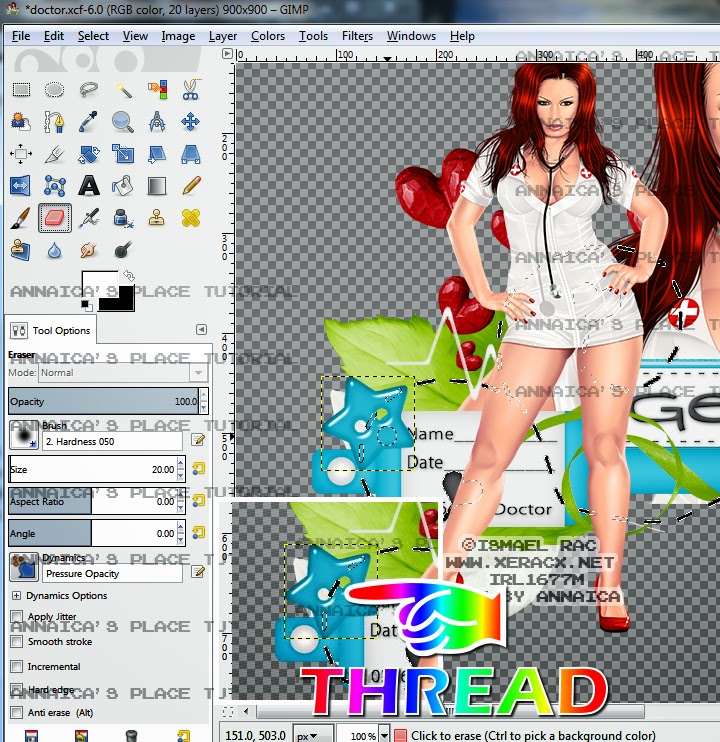The width and height of the screenshot is (720, 742).
Task: Open the Select menu
Action: [93, 36]
